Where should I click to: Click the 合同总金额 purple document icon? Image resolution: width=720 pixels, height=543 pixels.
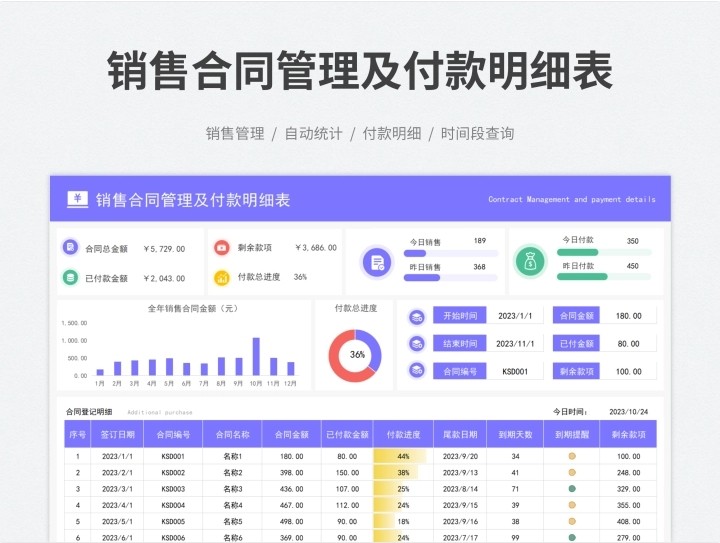[x=70, y=247]
